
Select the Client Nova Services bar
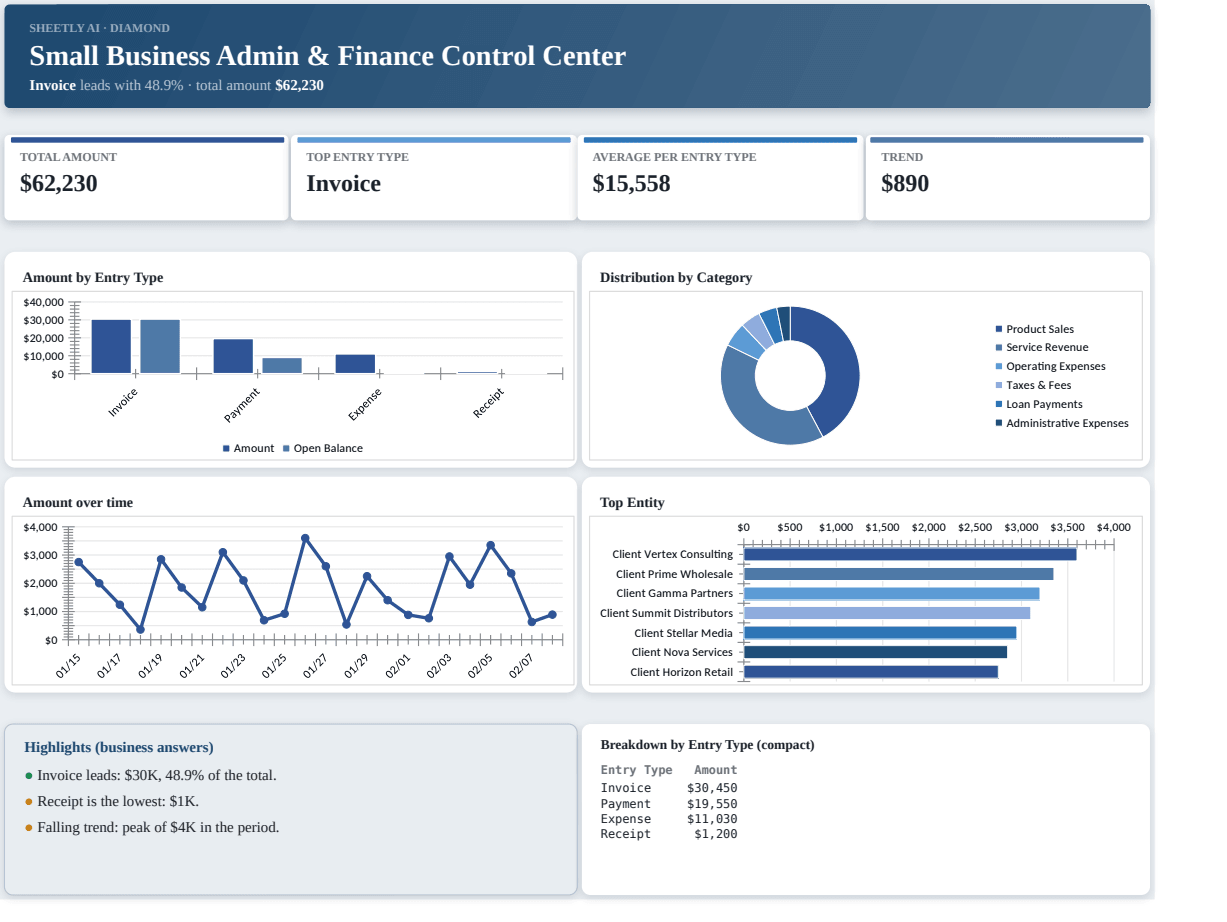[x=875, y=652]
